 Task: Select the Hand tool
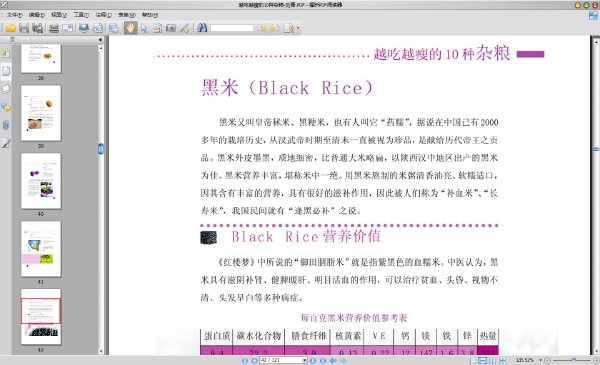coord(130,28)
